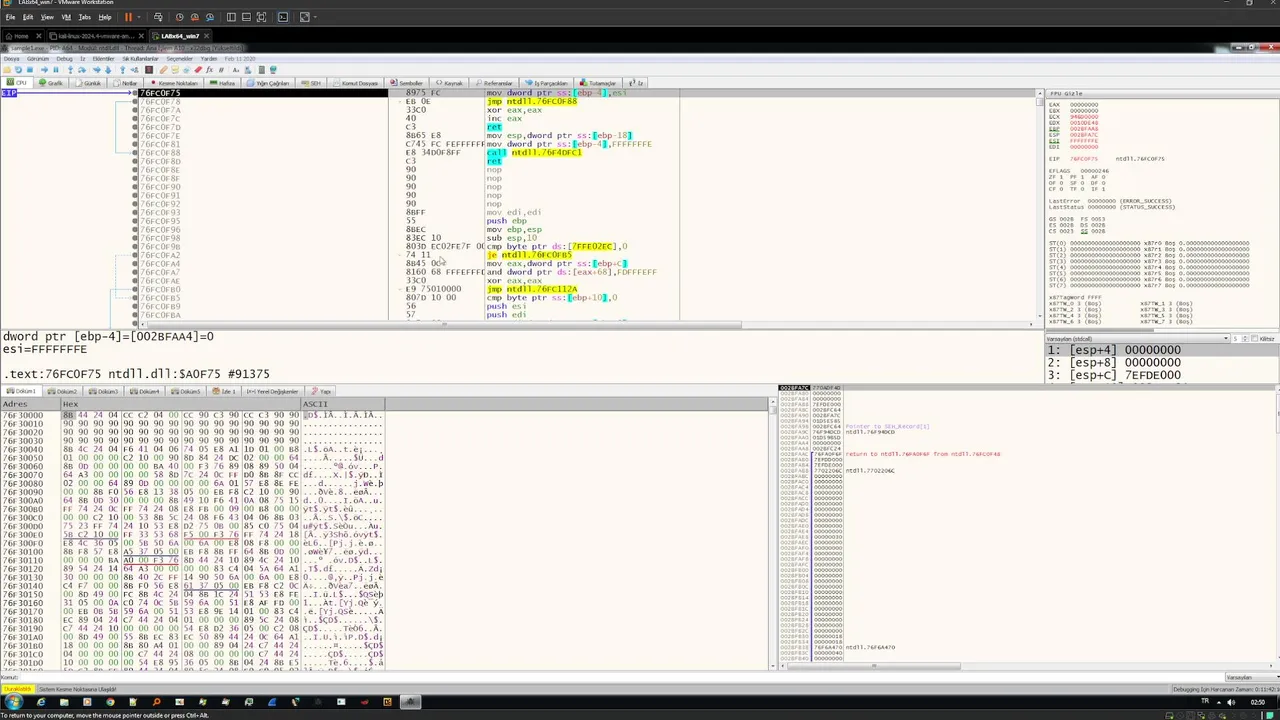Click the ASCII column header in dump
The image size is (1280, 720).
342,404
